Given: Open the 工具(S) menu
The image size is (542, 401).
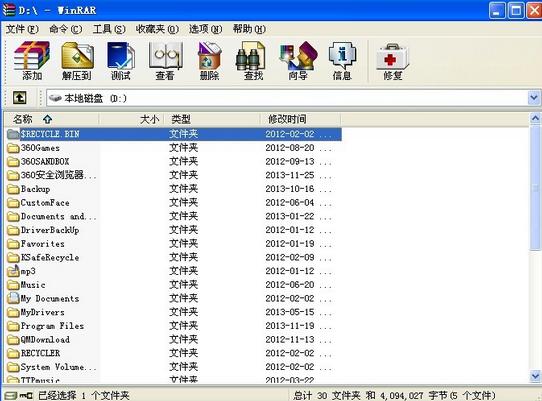Looking at the screenshot, I should (x=109, y=29).
